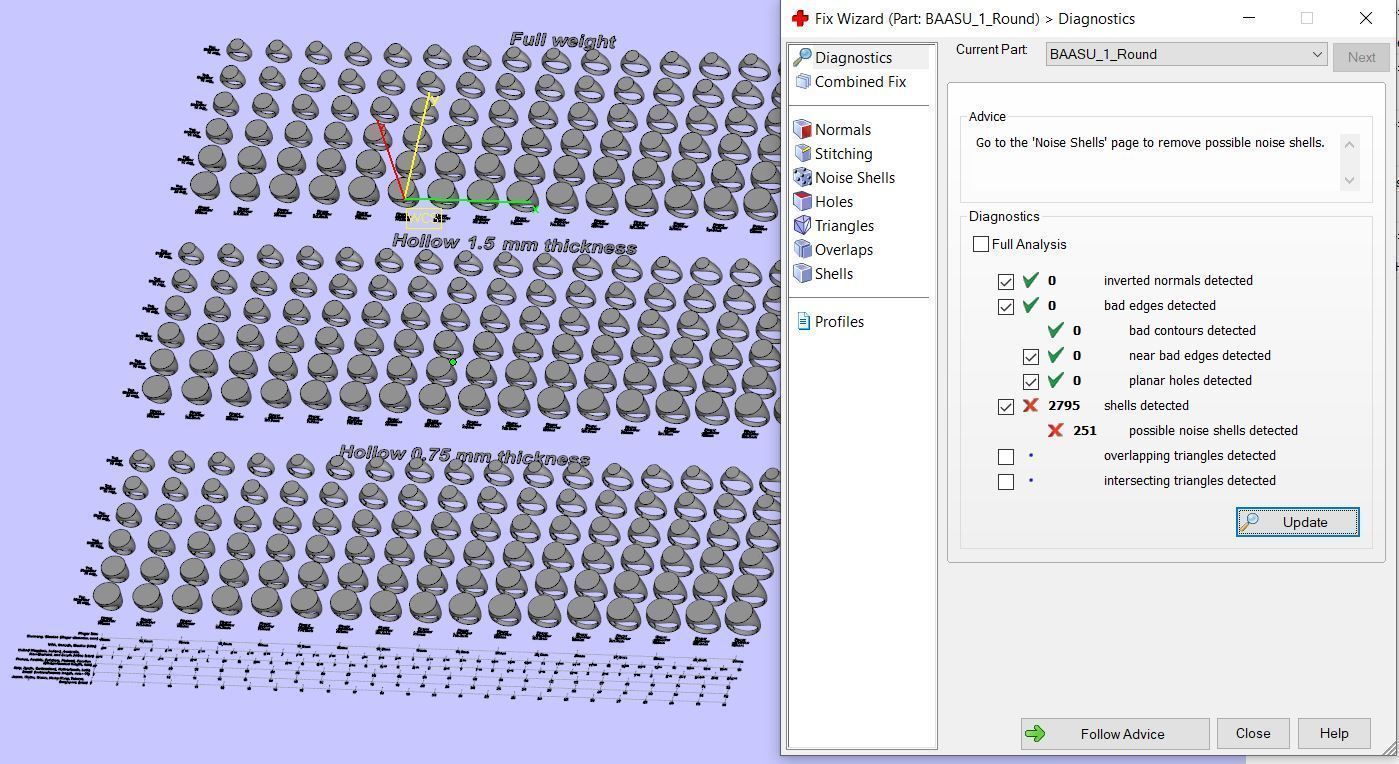
Task: Uncheck bad edges detection
Action: 1006,307
